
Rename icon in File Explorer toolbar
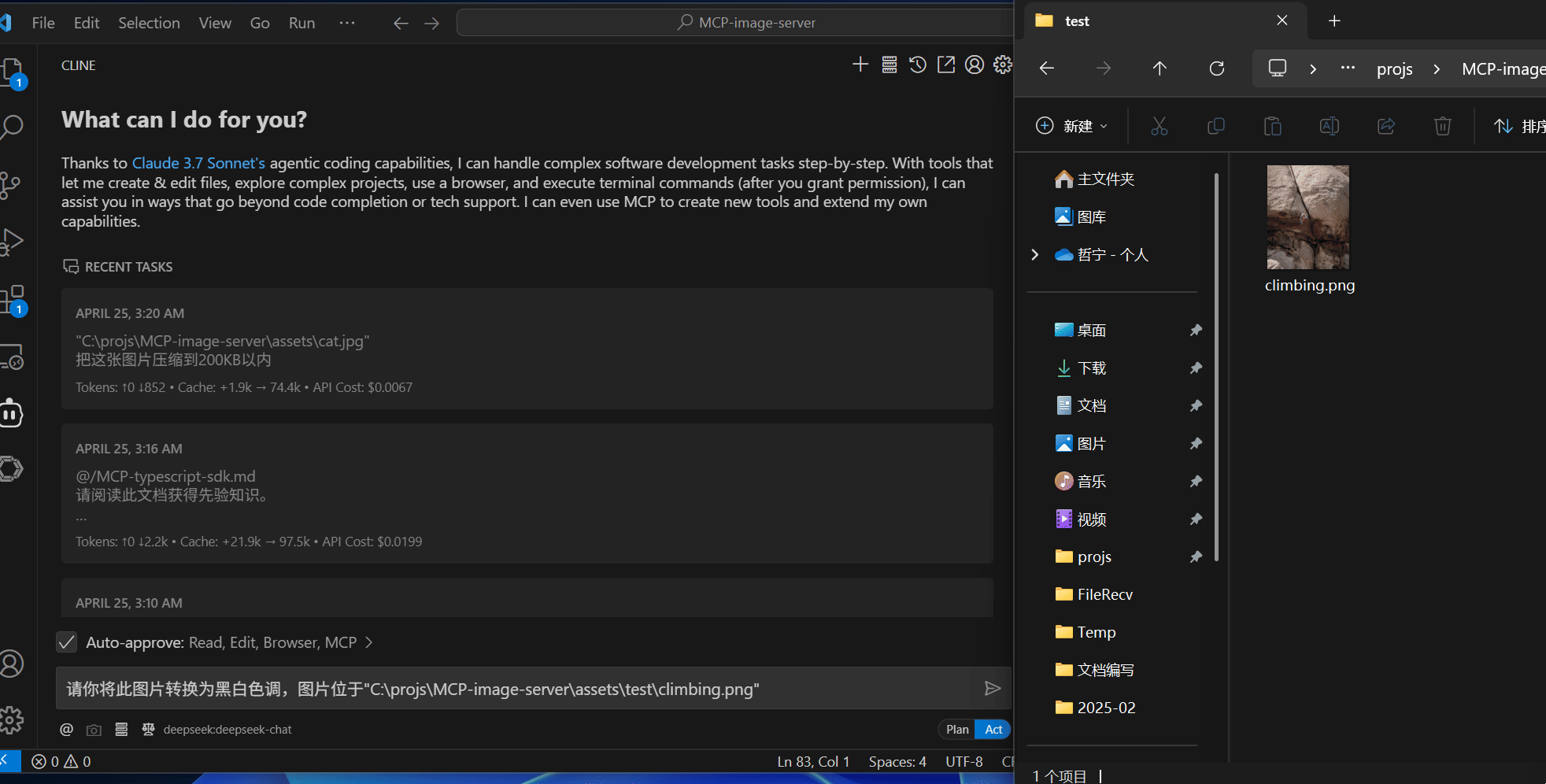click(x=1330, y=126)
